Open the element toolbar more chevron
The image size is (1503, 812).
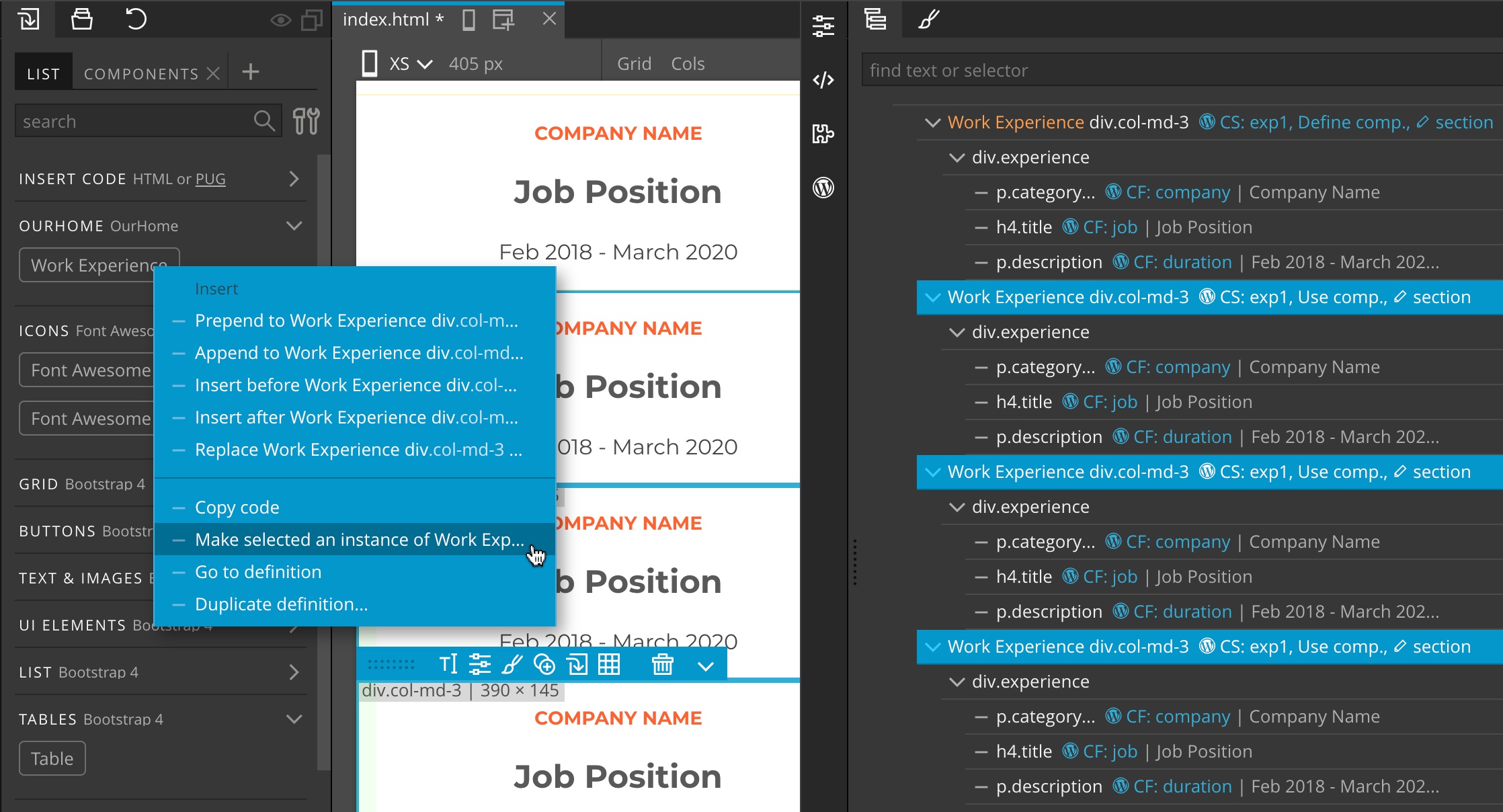(706, 666)
